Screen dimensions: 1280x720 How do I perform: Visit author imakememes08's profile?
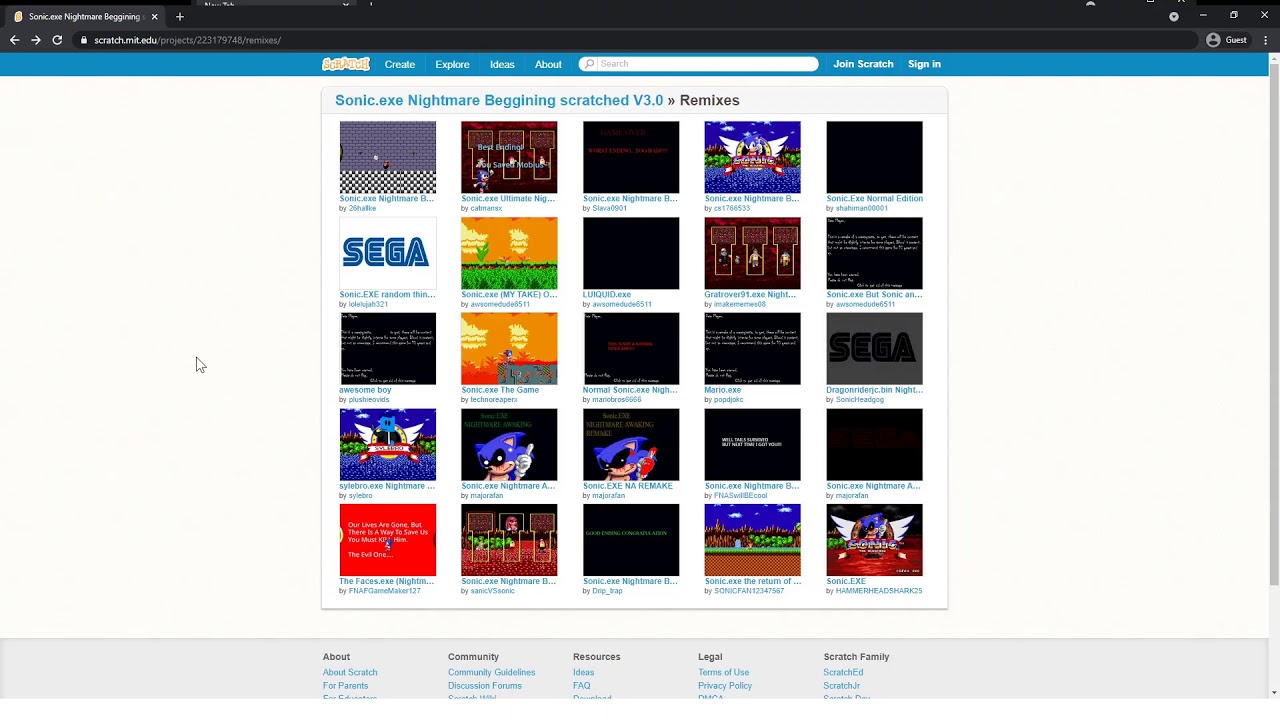740,304
